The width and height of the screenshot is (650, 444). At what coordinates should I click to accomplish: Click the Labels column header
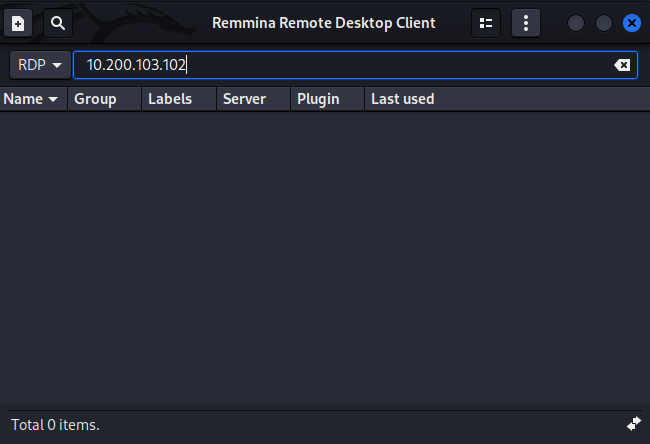(x=169, y=99)
